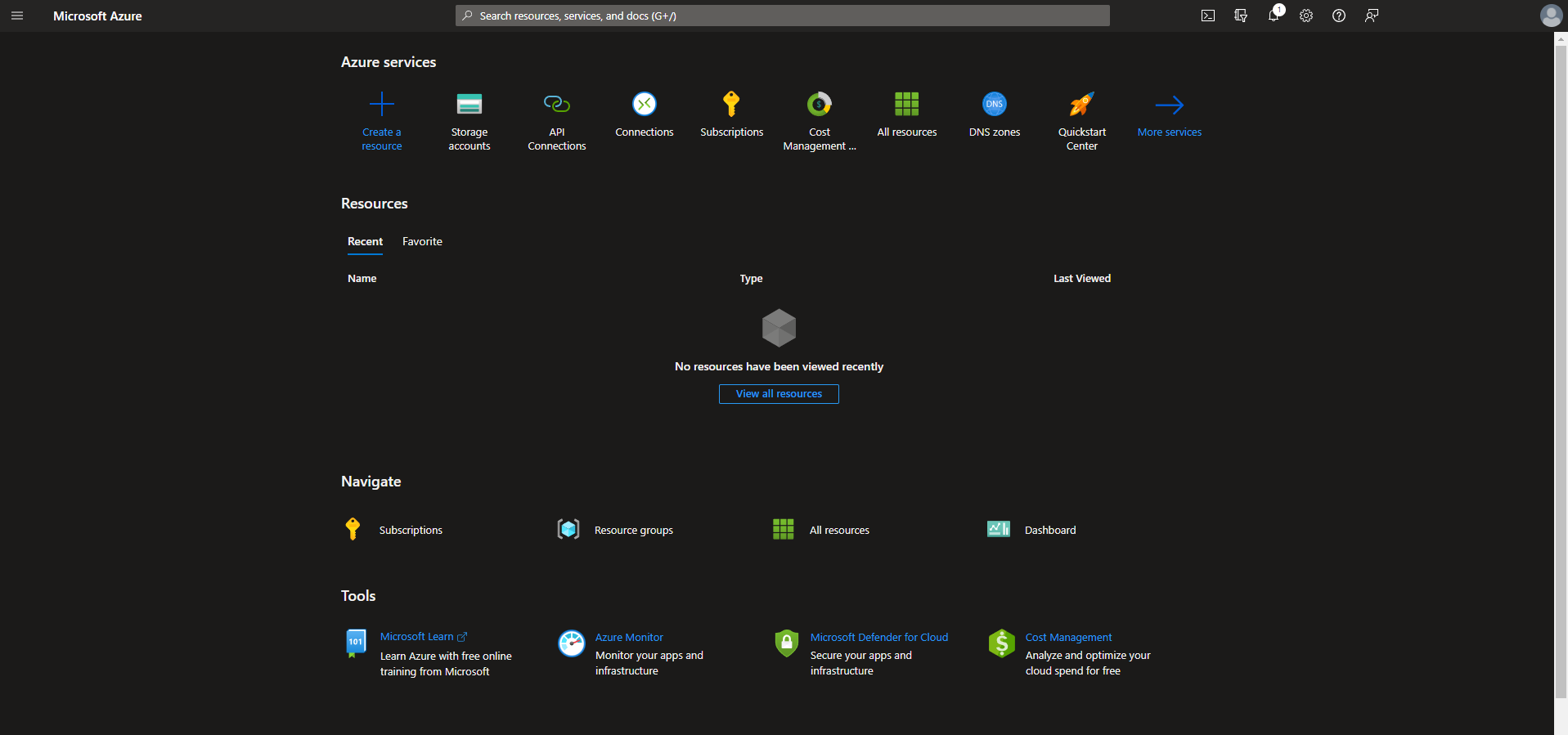Screen dimensions: 1568x735
Task: Click the Create a resource plus icon
Action: [x=382, y=105]
